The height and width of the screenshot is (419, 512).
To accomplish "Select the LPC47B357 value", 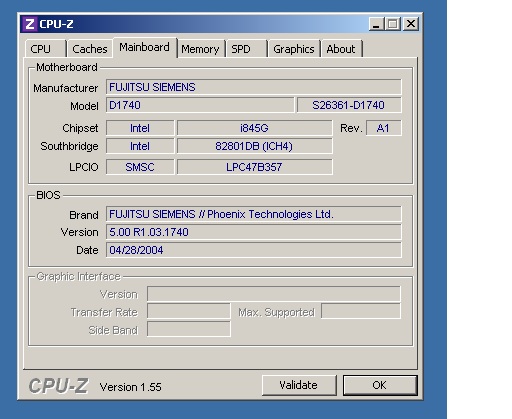I will (254, 167).
